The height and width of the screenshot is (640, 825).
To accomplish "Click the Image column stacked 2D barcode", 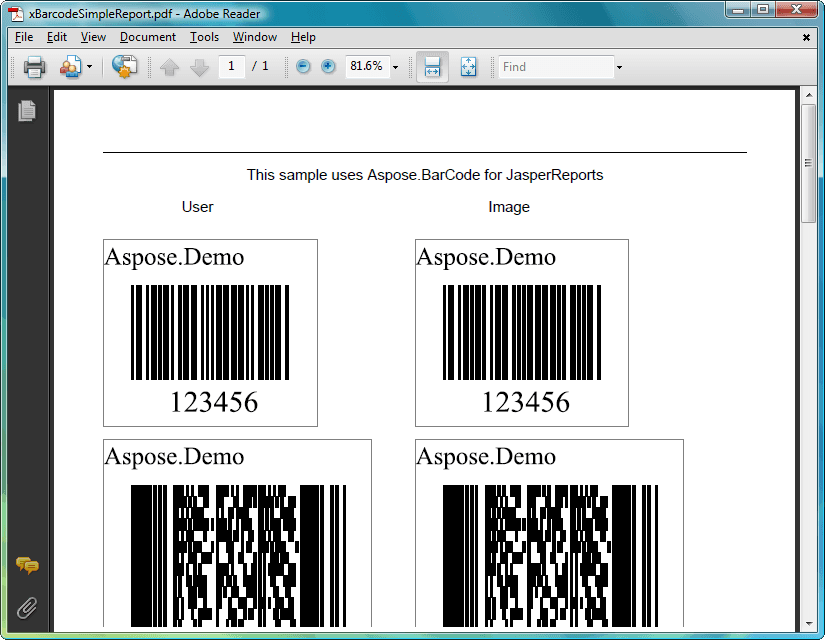I will [x=550, y=556].
